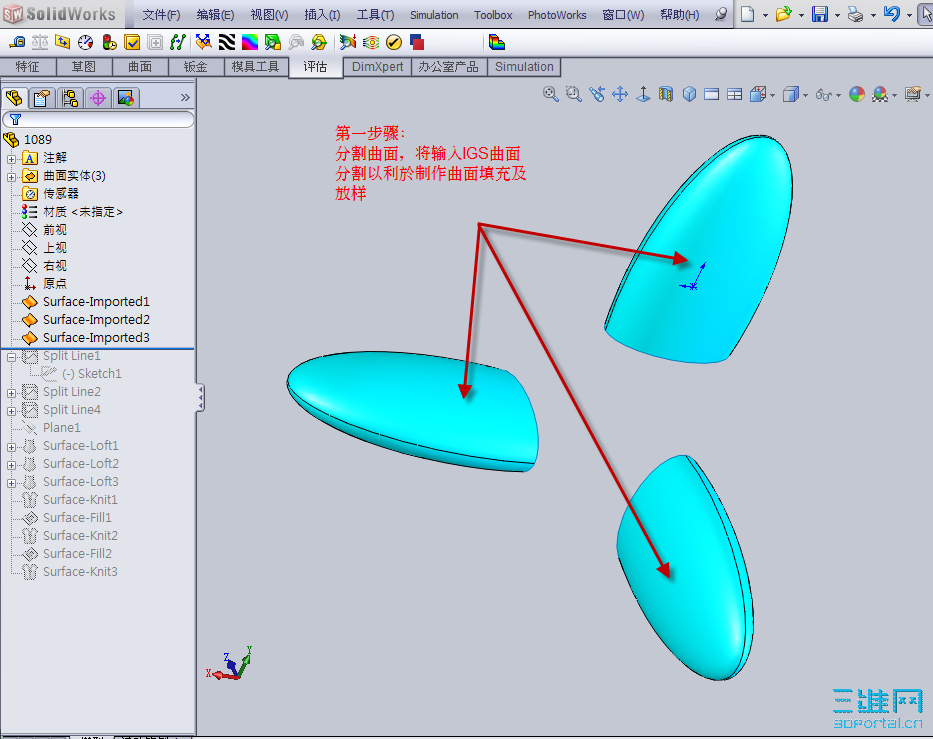Image resolution: width=933 pixels, height=739 pixels.
Task: Expand the Surface-Loft1 node
Action: pos(11,447)
